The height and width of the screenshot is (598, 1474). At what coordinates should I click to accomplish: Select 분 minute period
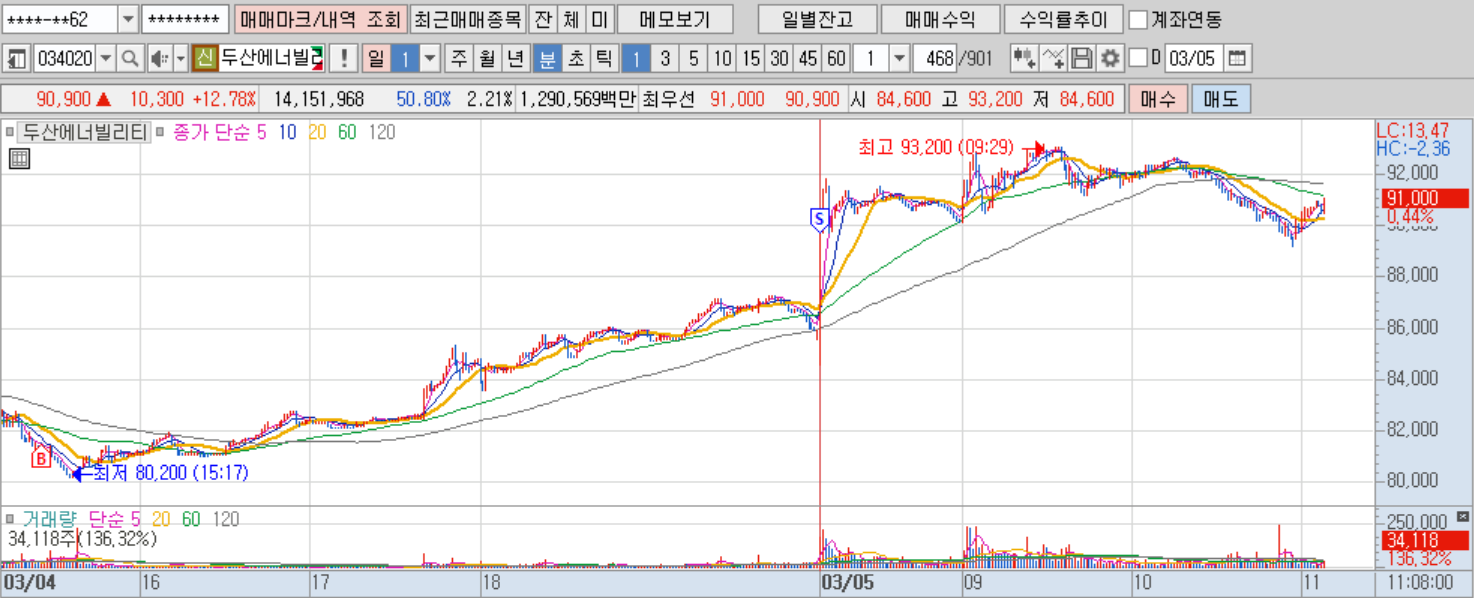tap(547, 58)
